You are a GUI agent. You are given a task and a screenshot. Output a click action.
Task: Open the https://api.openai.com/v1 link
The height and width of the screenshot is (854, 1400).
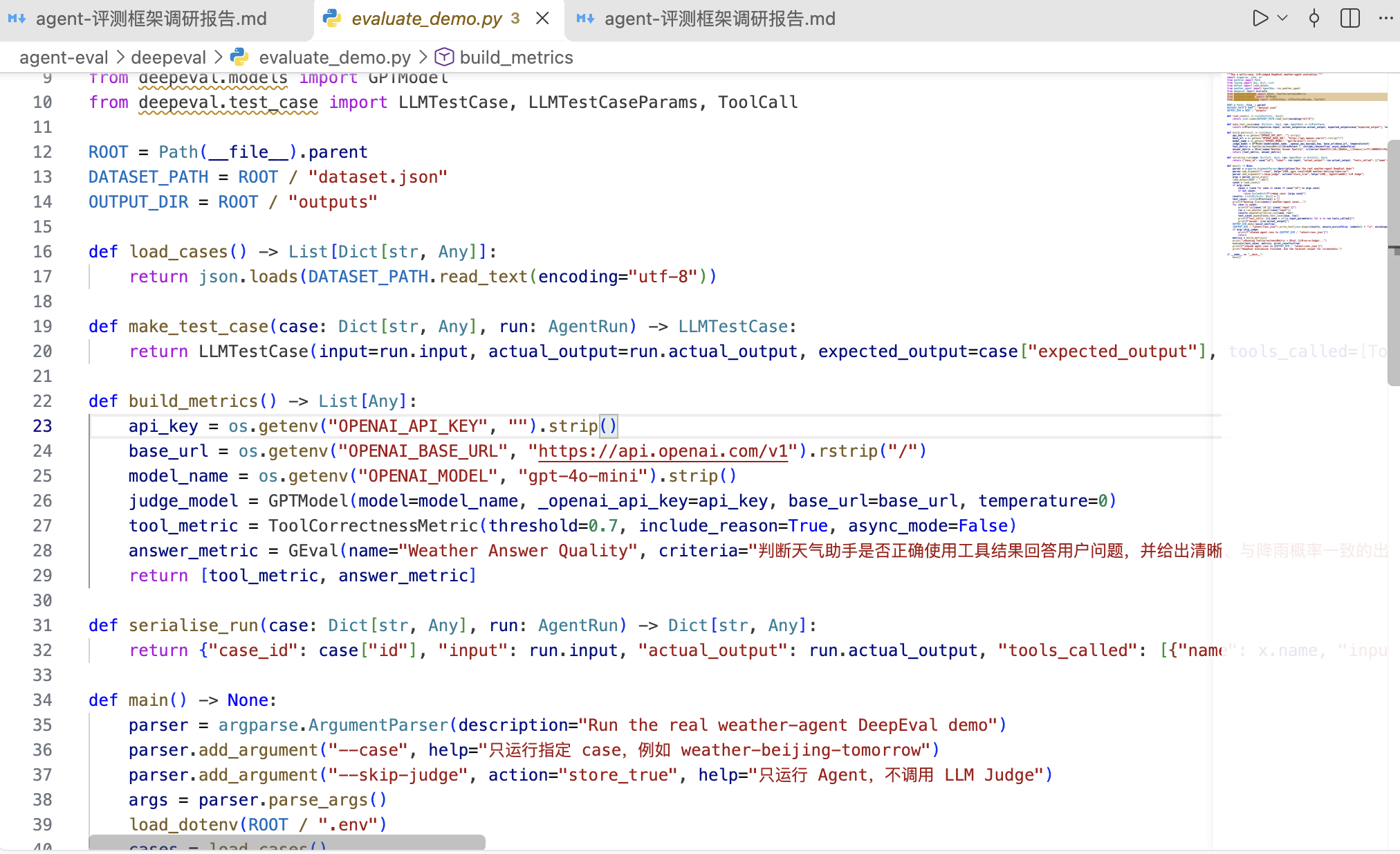click(663, 451)
